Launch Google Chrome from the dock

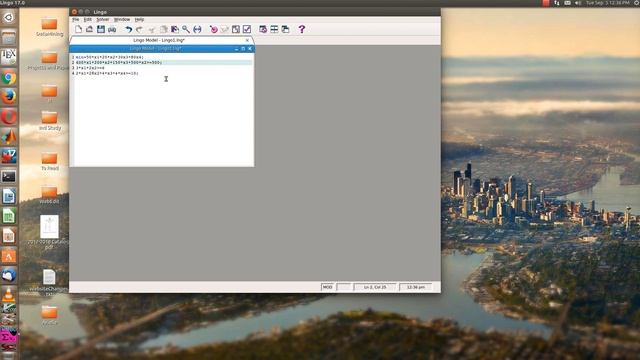9,77
